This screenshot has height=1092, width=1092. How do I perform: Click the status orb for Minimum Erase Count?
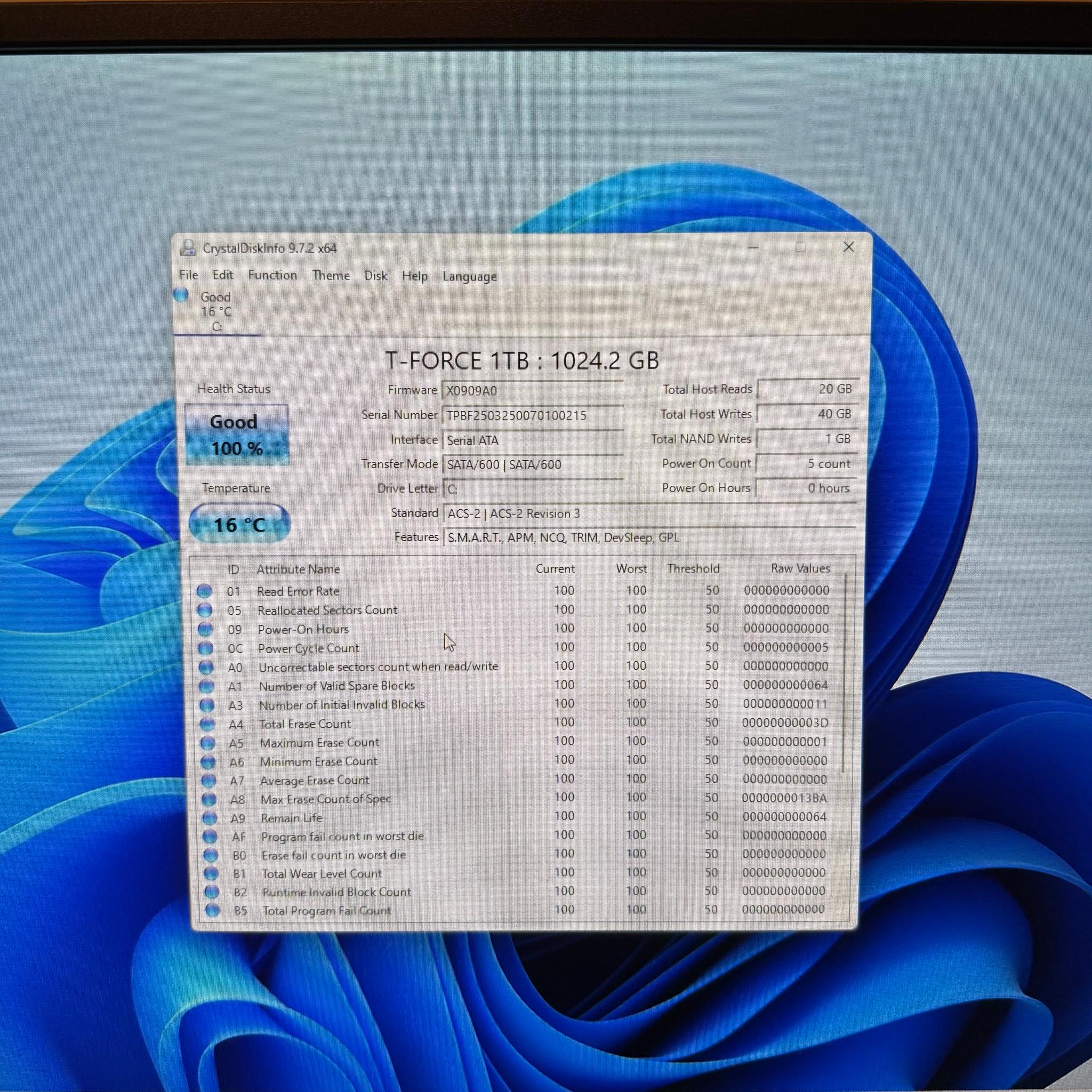(208, 761)
